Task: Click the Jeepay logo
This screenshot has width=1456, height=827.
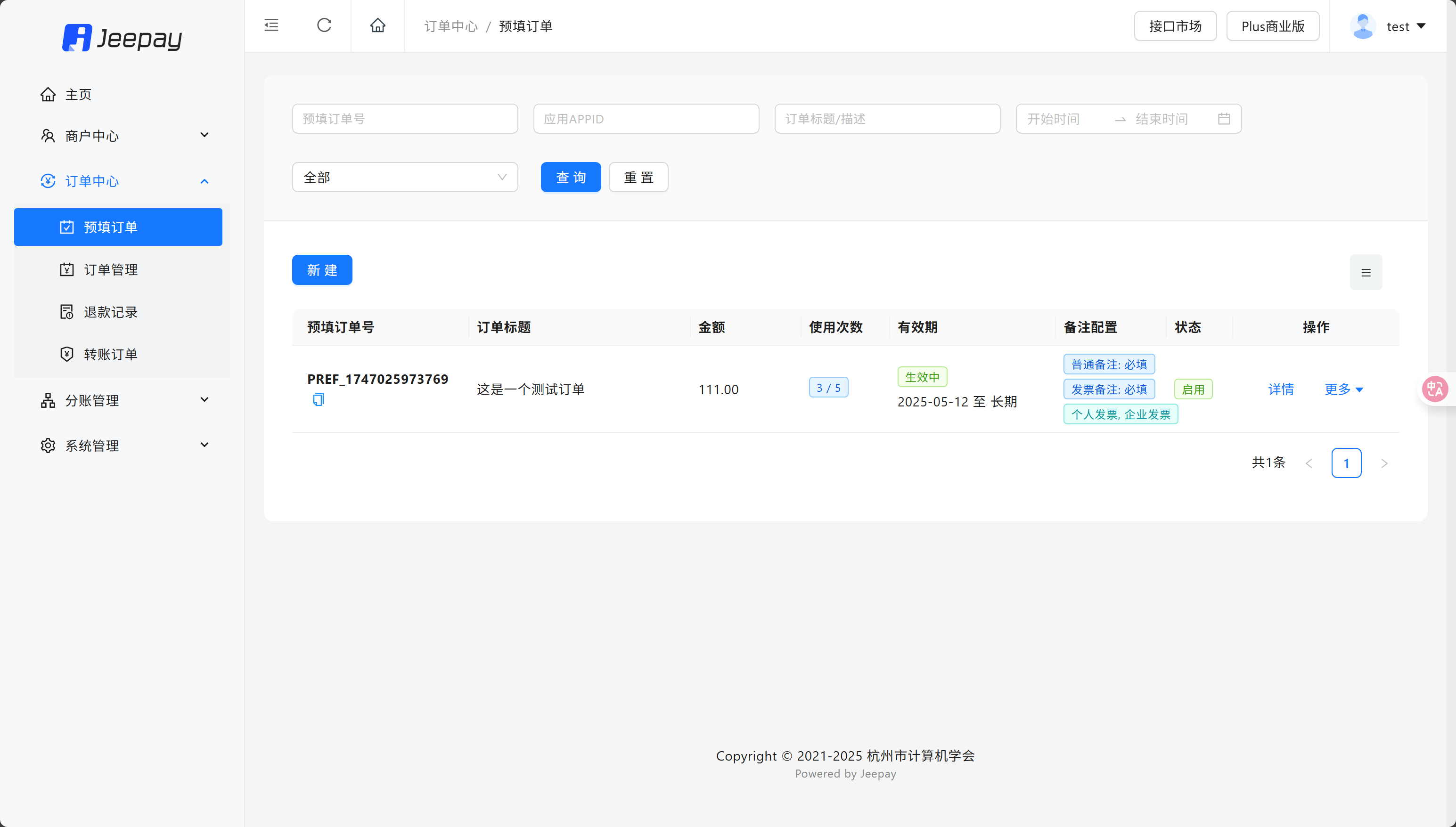Action: click(x=122, y=38)
